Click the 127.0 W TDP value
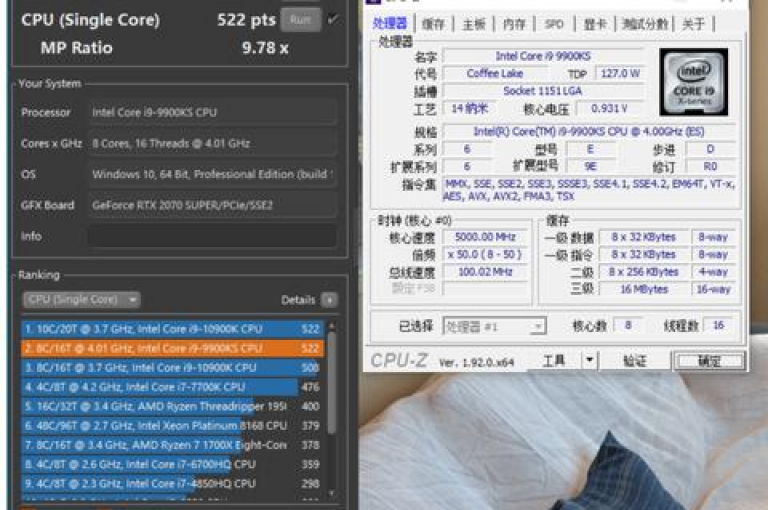Image resolution: width=768 pixels, height=510 pixels. tap(620, 73)
